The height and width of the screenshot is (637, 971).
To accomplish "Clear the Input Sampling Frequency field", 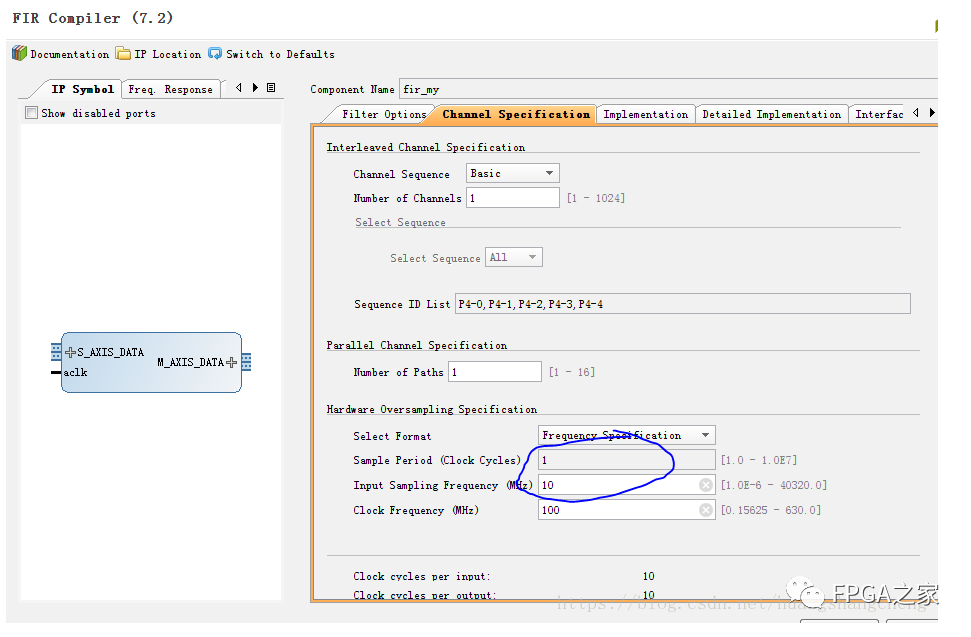I will [705, 485].
